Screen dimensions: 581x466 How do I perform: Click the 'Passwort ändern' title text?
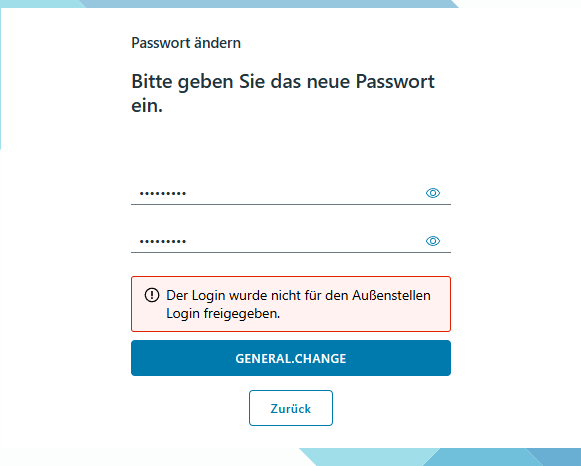click(186, 43)
